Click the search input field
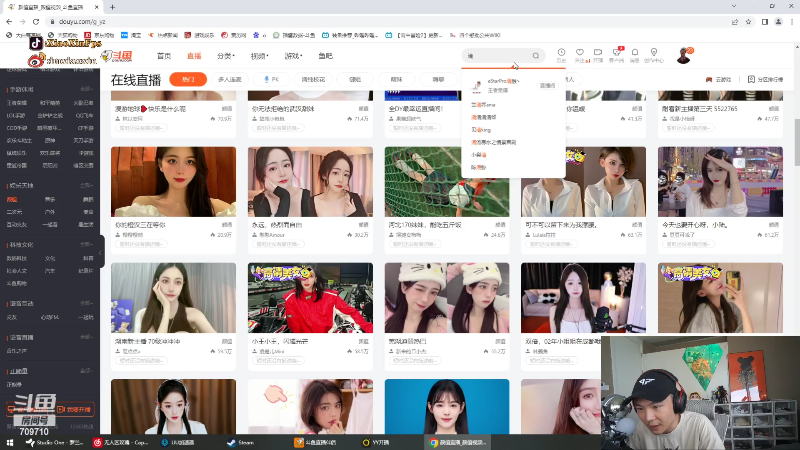Image resolution: width=800 pixels, height=450 pixels. [497, 56]
